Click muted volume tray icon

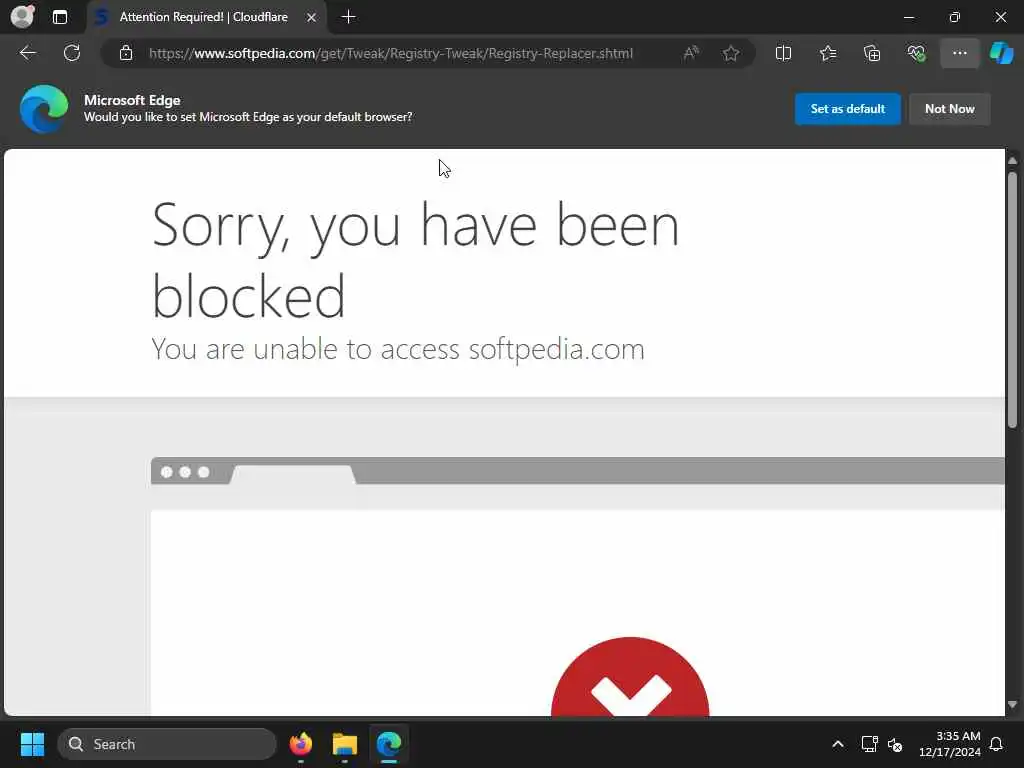(895, 744)
